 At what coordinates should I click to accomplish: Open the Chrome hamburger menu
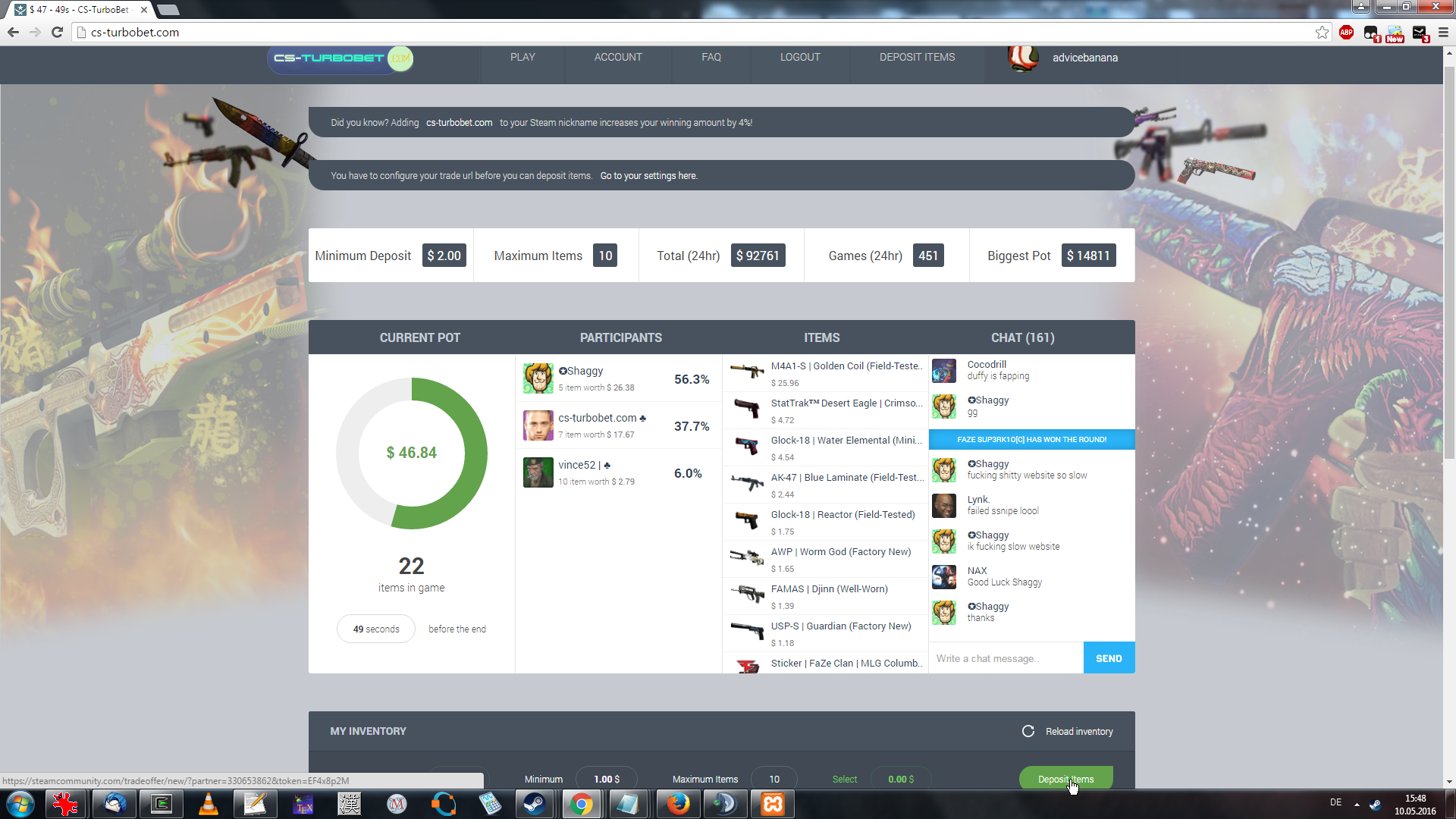1443,32
